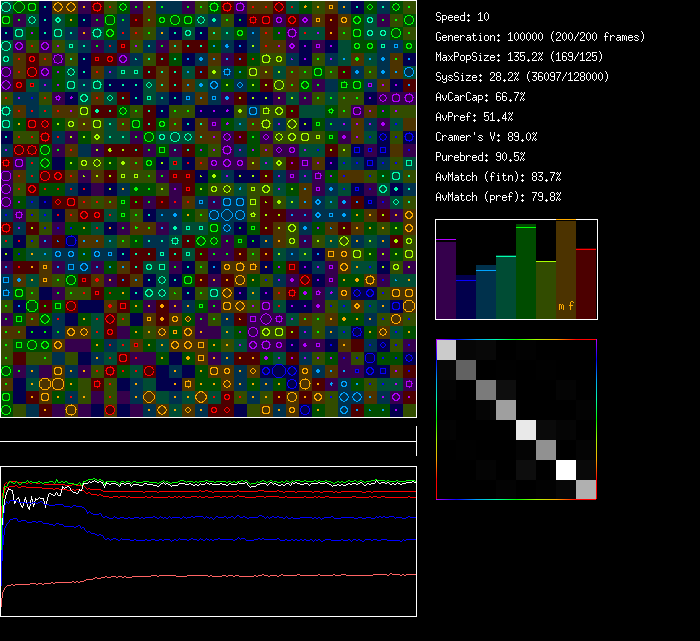Select the orange bar labeled m f
The image size is (700, 641).
point(566,270)
